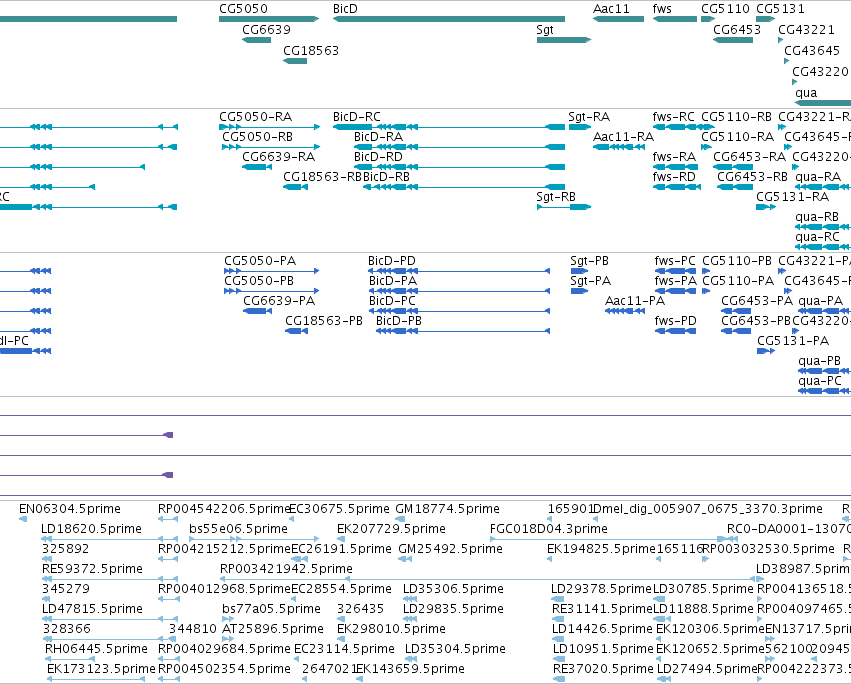851x684 pixels.
Task: Select transcript BicD-RB
Action: click(464, 187)
